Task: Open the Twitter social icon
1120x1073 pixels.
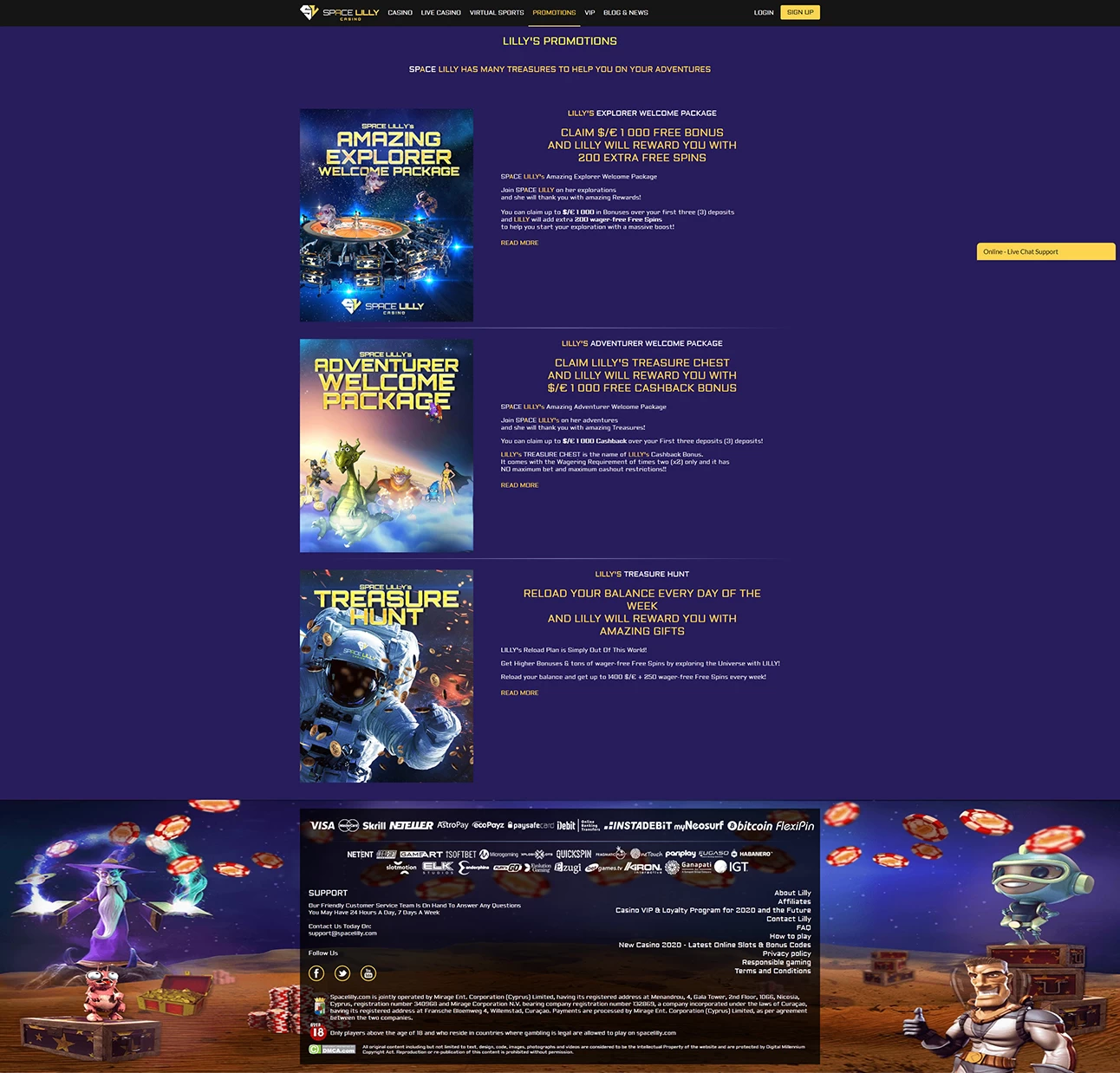Action: click(x=342, y=973)
